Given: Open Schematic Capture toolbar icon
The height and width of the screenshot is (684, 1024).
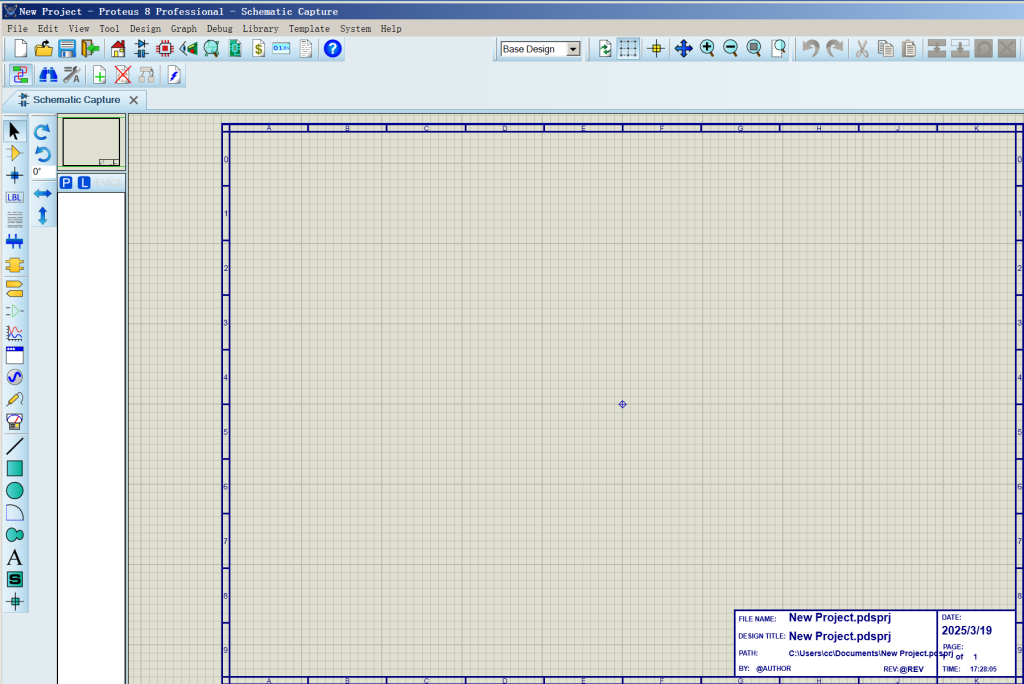Looking at the screenshot, I should coord(141,48).
